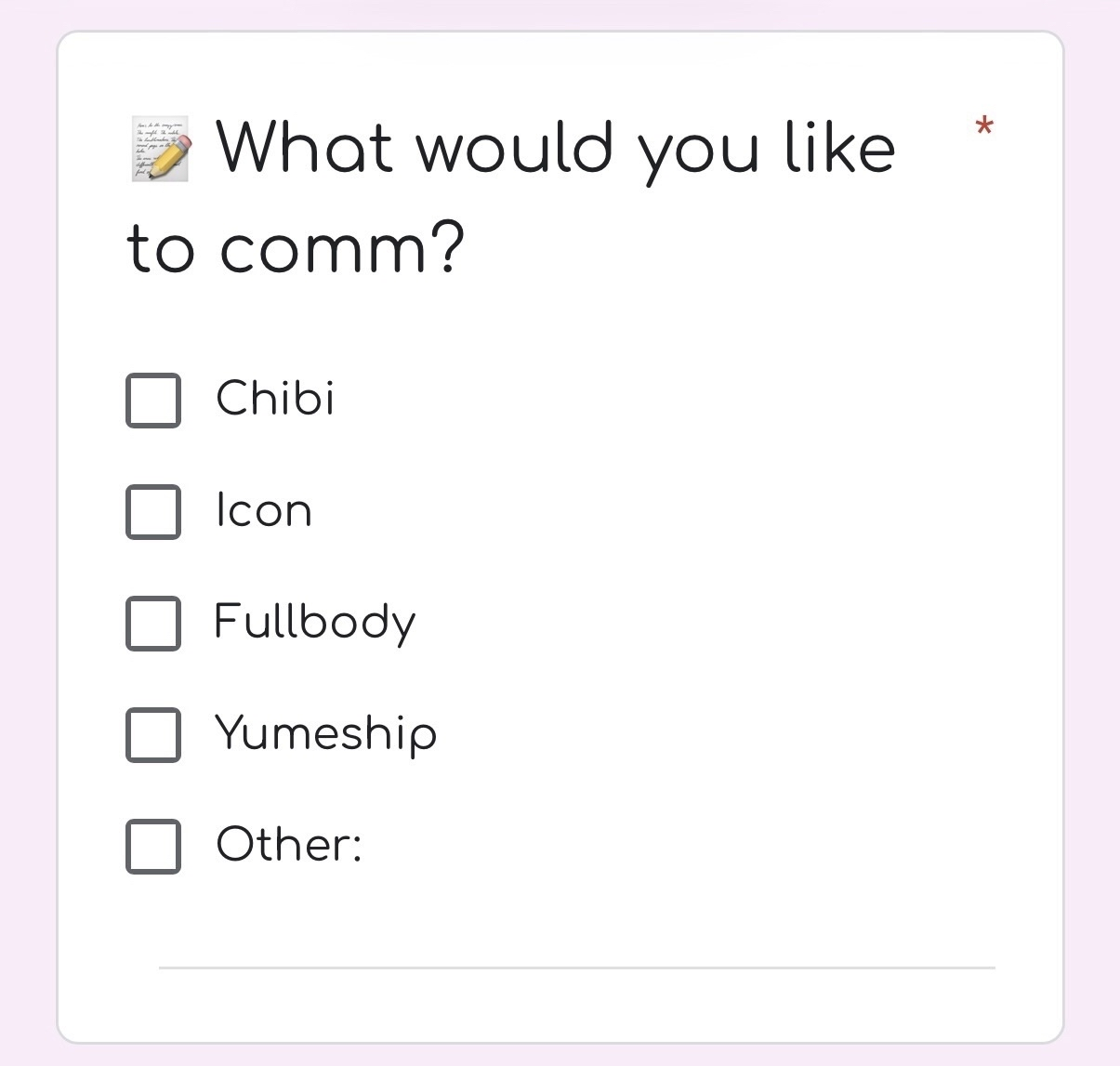Click the red required asterisk

(x=984, y=126)
